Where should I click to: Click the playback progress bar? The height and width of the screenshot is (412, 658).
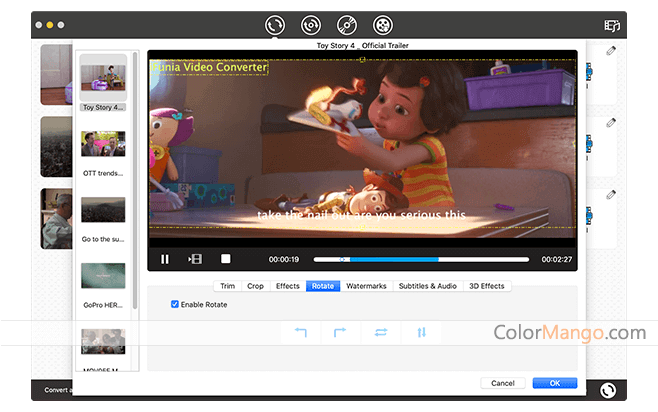tap(421, 259)
